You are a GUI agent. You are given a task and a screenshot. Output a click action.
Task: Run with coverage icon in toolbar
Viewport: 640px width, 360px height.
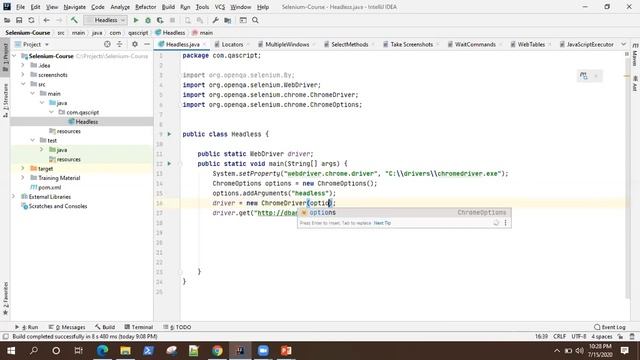tap(160, 20)
